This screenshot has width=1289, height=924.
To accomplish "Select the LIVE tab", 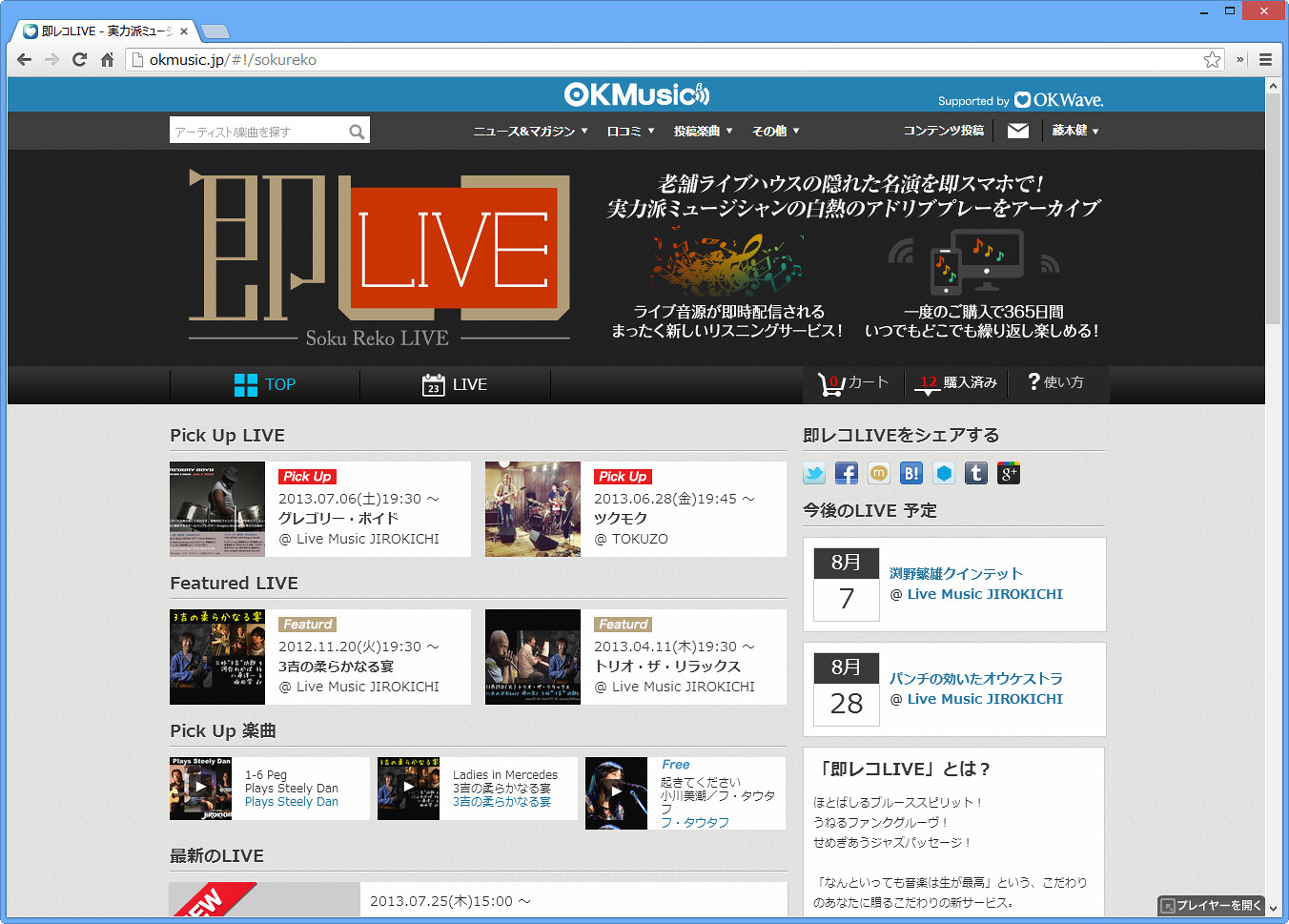I will click(455, 384).
